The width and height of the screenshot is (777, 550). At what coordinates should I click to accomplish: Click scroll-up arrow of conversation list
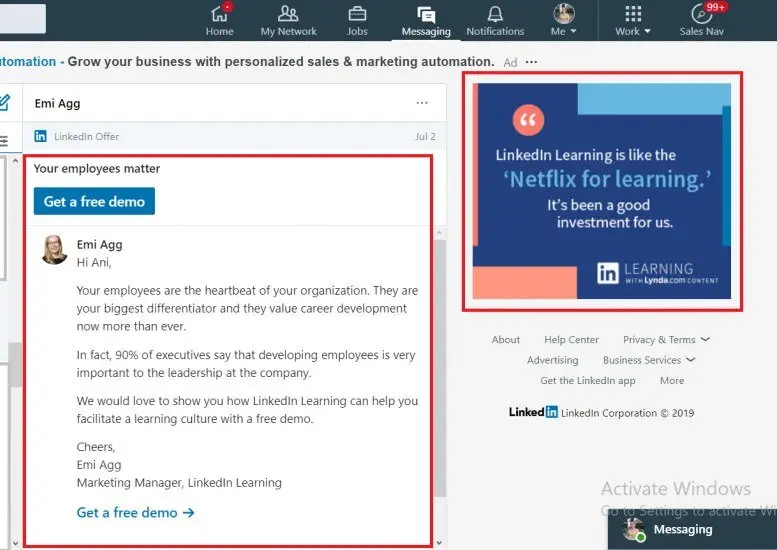click(x=15, y=161)
